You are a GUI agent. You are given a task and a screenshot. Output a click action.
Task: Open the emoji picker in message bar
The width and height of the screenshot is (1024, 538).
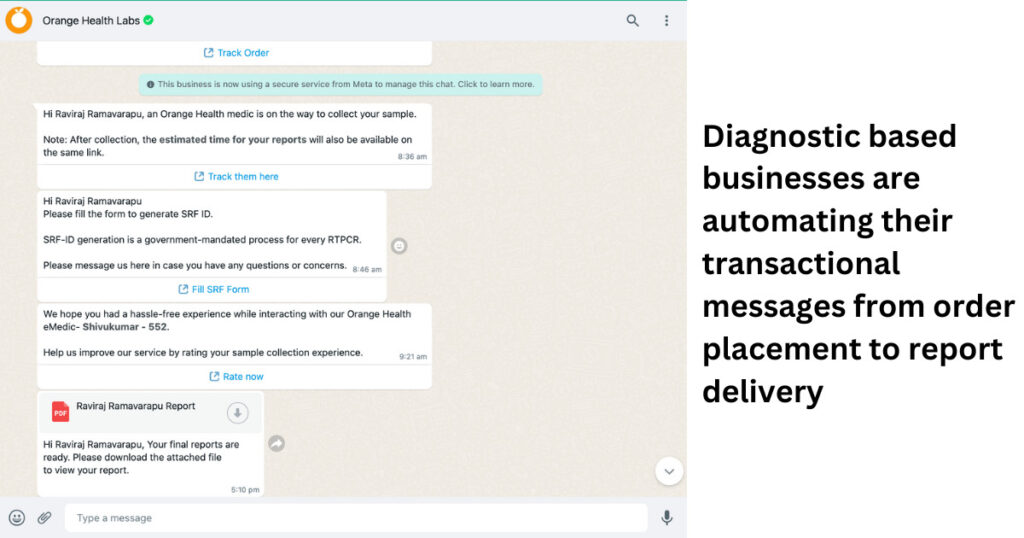pos(17,518)
